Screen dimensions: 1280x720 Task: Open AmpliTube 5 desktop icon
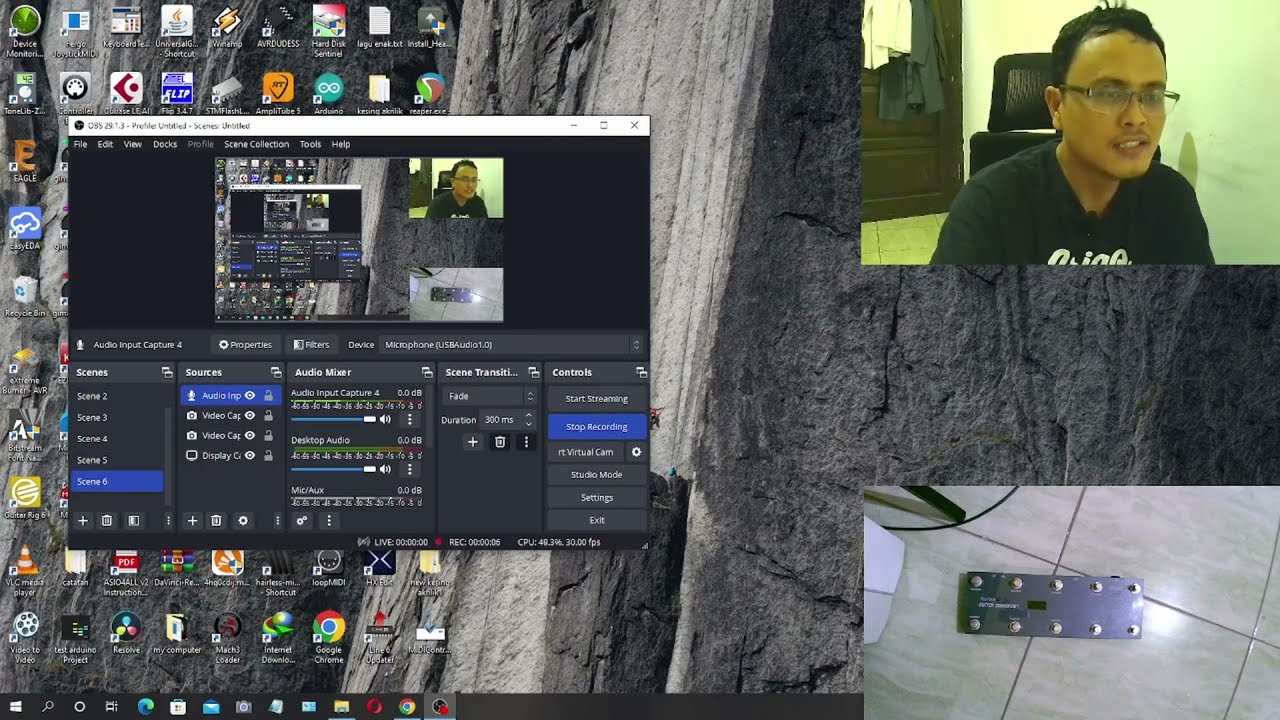[x=278, y=94]
